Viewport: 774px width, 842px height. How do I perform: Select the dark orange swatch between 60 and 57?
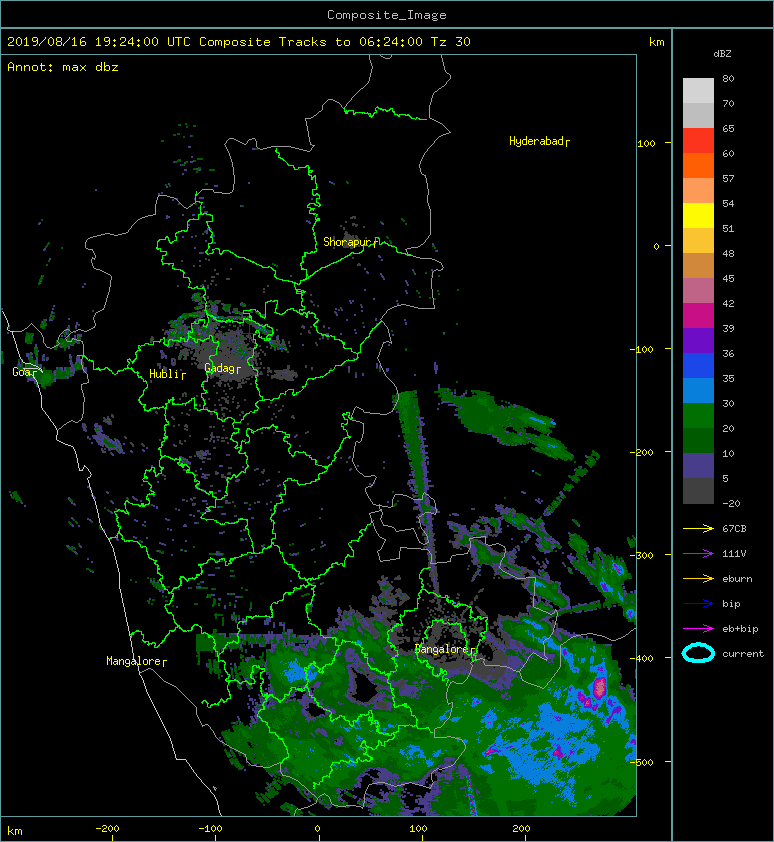698,165
